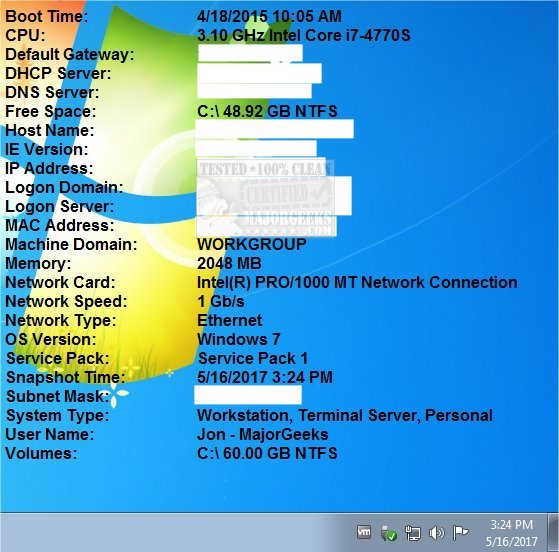
Task: Click the memory value "2048 MB"
Action: pos(229,263)
